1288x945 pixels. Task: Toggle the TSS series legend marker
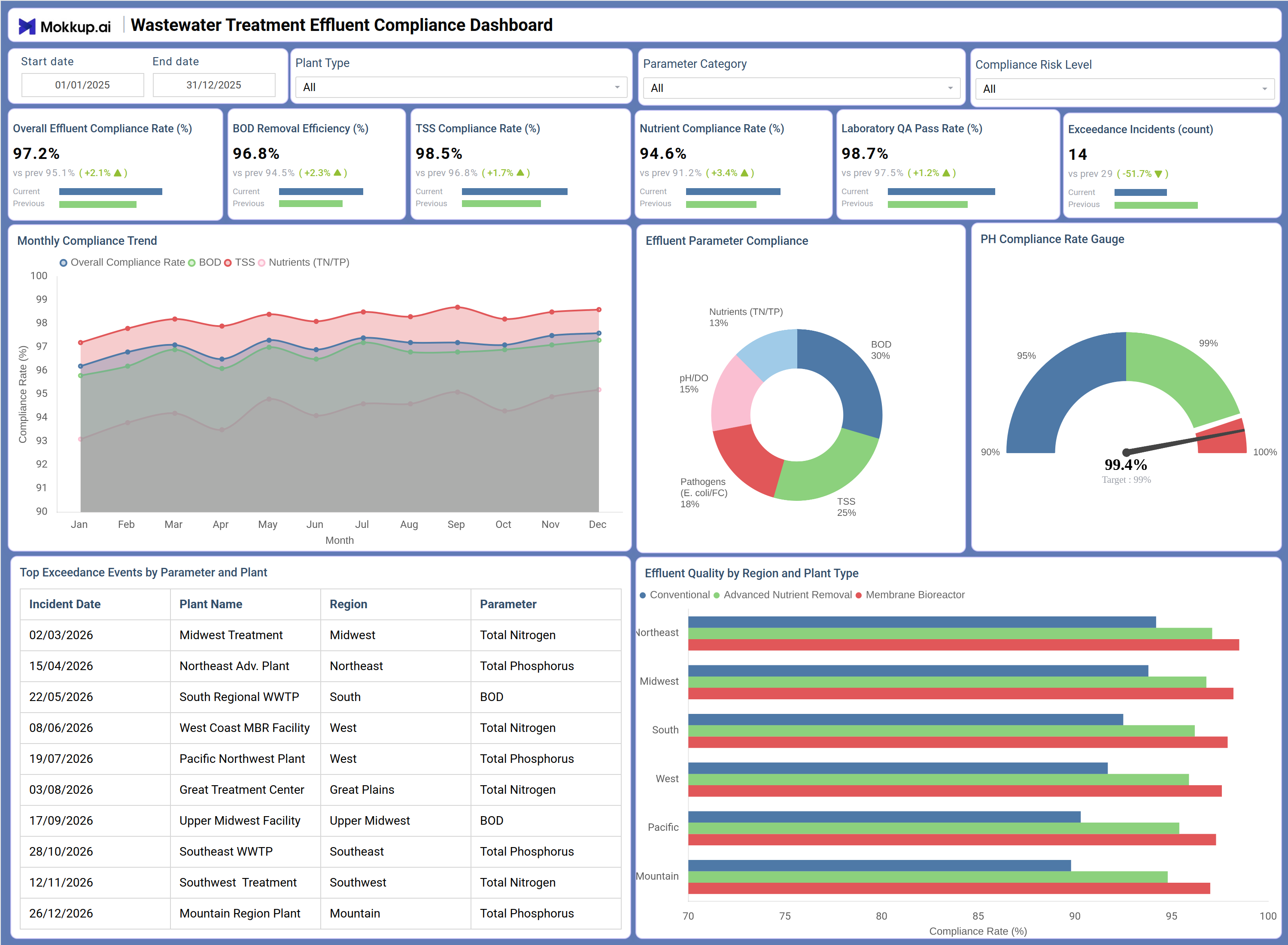pyautogui.click(x=228, y=262)
